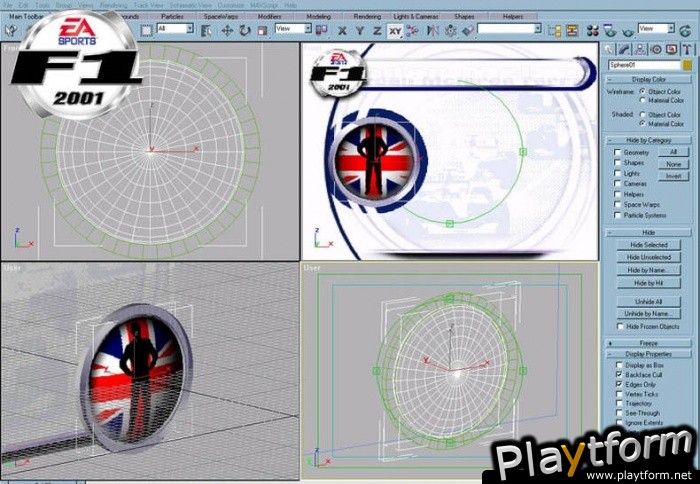The height and width of the screenshot is (484, 700).
Task: Open the Sphere01 object color swatch
Action: pos(687,65)
